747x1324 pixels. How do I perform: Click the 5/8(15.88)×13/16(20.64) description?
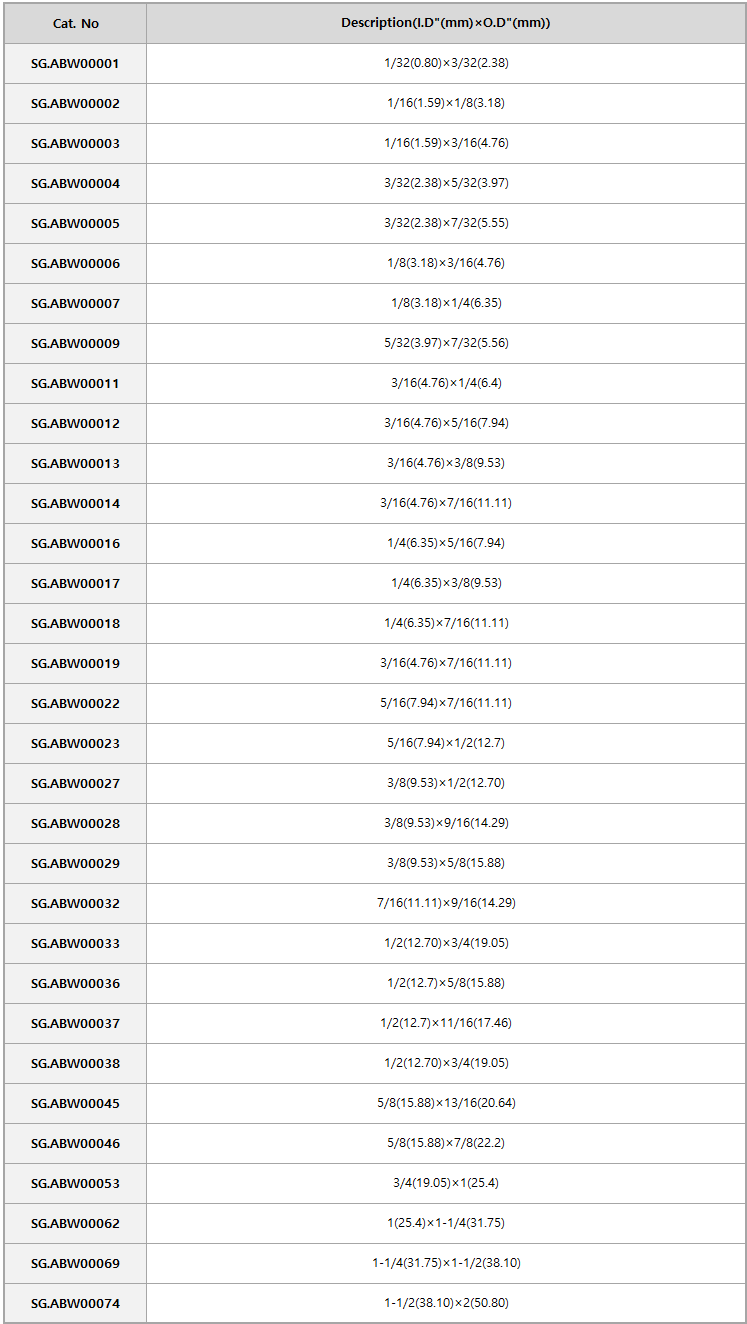[446, 1103]
